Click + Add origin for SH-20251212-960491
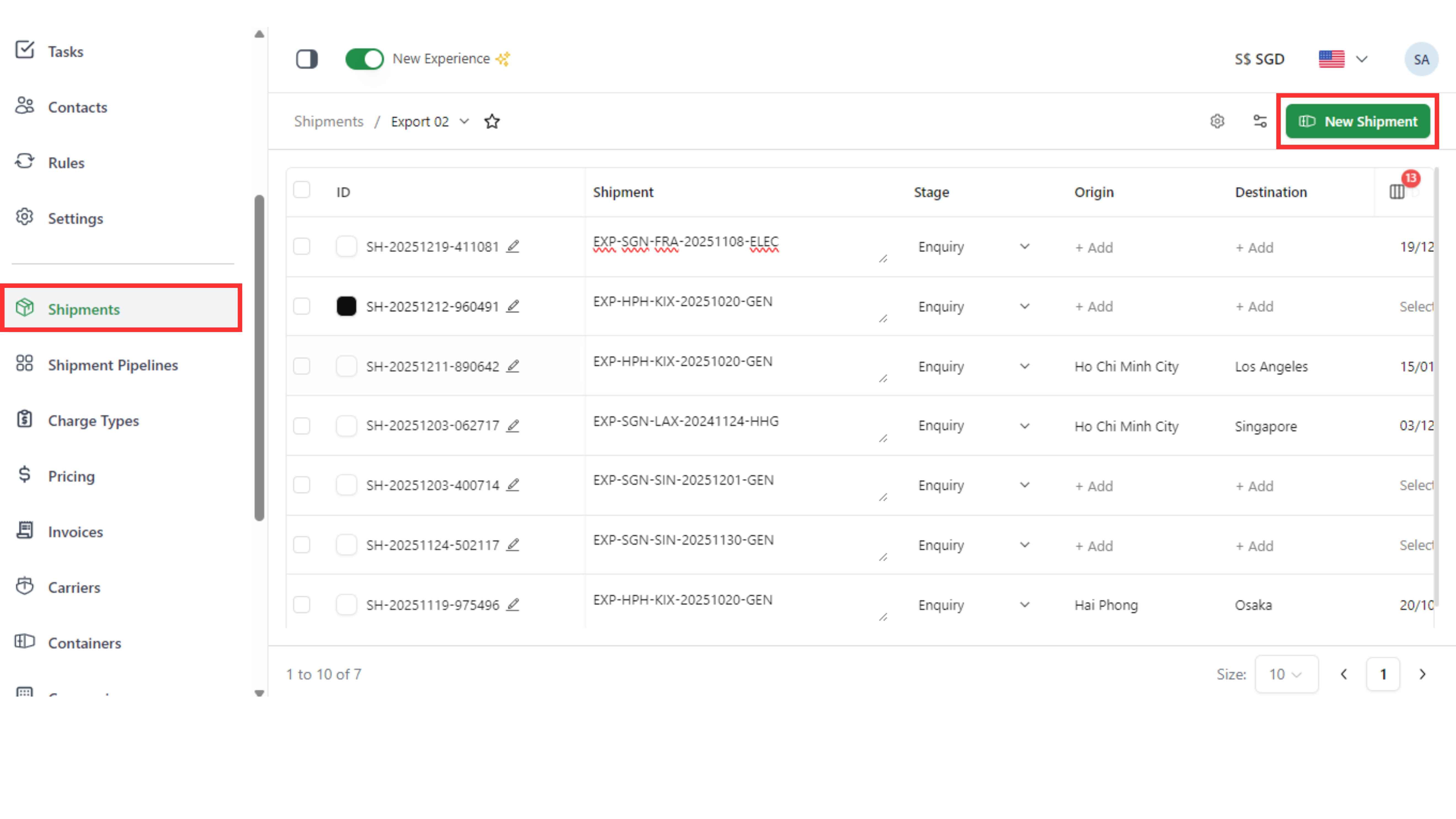 coord(1094,307)
